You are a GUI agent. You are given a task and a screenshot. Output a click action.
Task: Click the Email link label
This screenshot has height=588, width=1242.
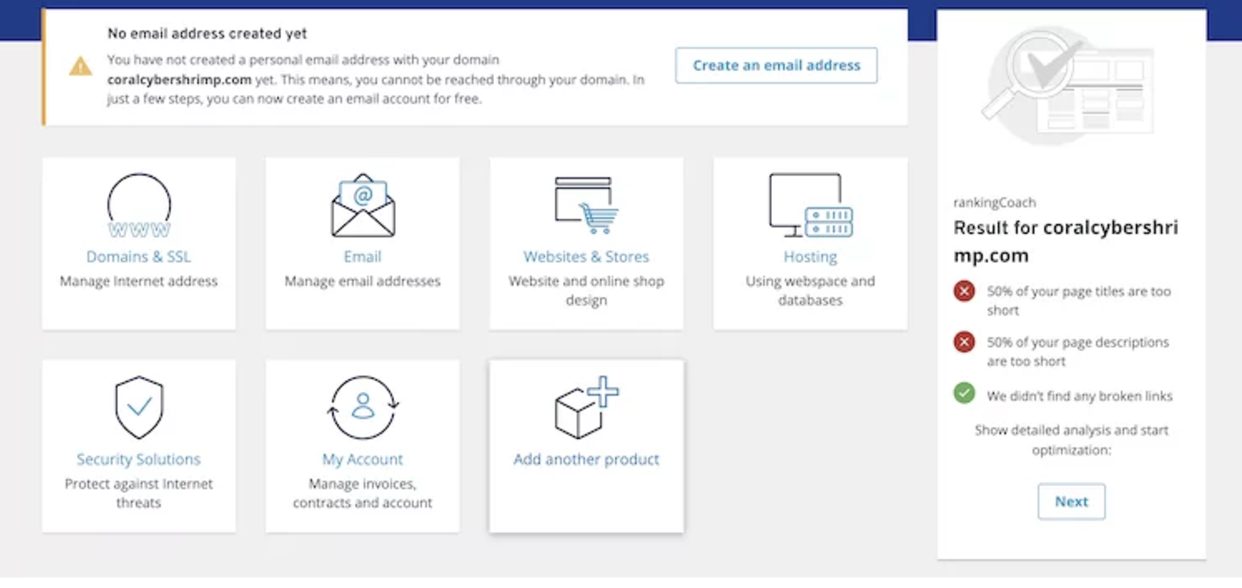coord(362,256)
